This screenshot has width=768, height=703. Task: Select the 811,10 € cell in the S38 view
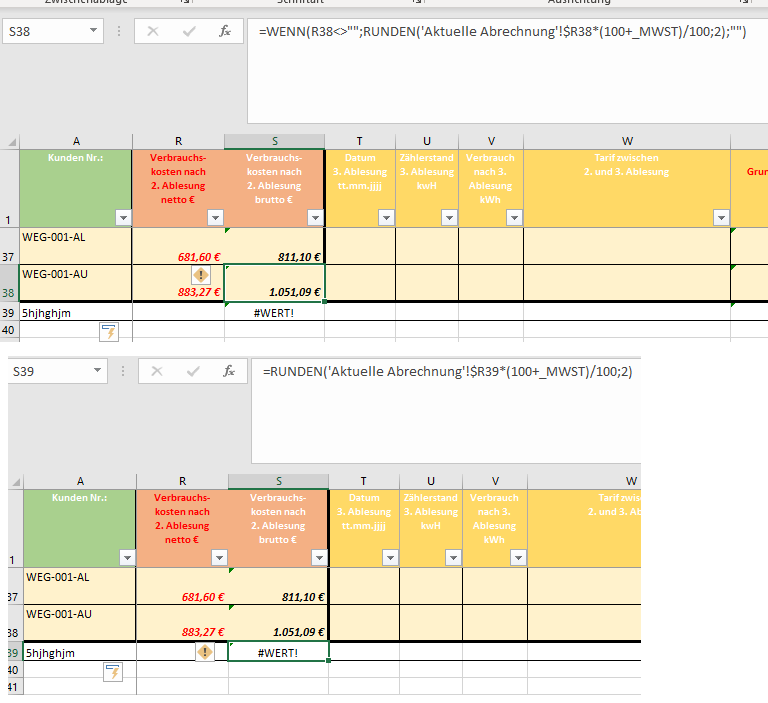(274, 246)
